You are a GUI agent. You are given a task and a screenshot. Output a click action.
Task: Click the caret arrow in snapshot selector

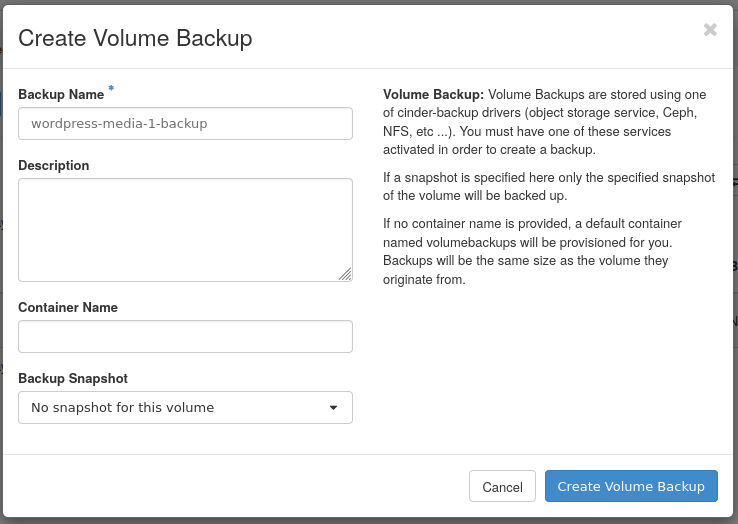pos(333,408)
